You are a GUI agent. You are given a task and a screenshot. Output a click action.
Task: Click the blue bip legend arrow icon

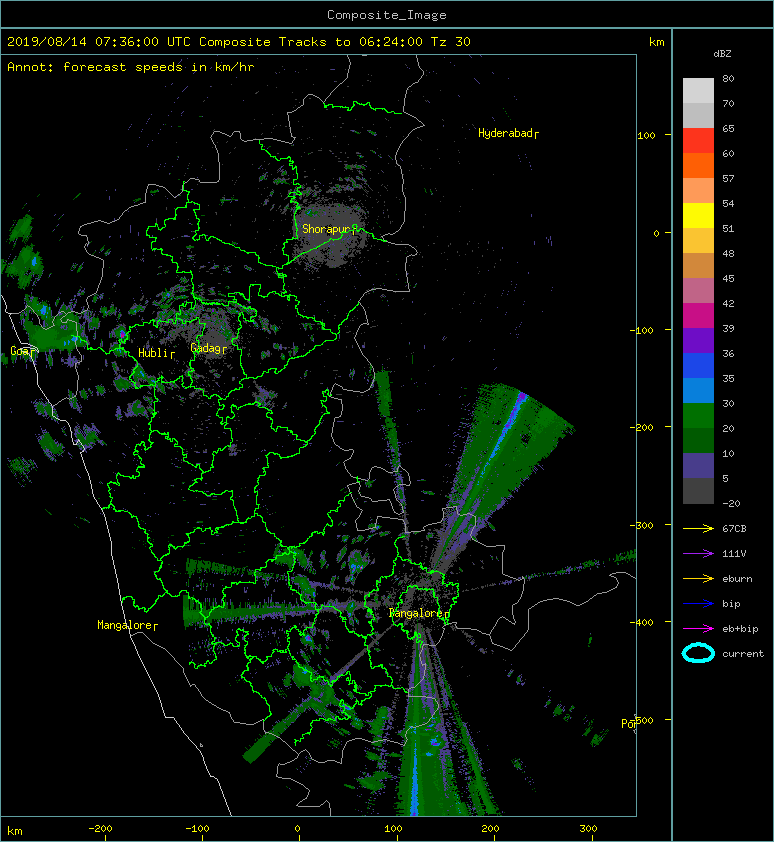click(698, 604)
